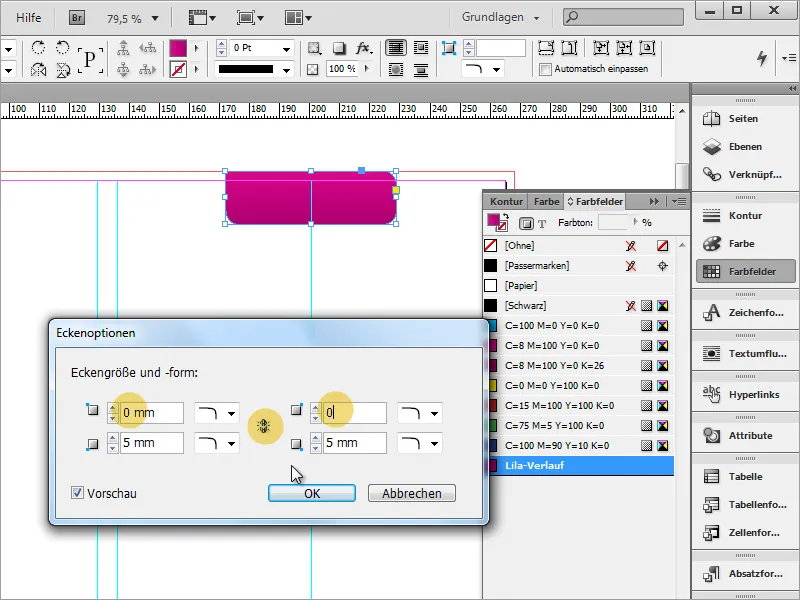Open the Hilfe menu
800x600 pixels.
[29, 17]
